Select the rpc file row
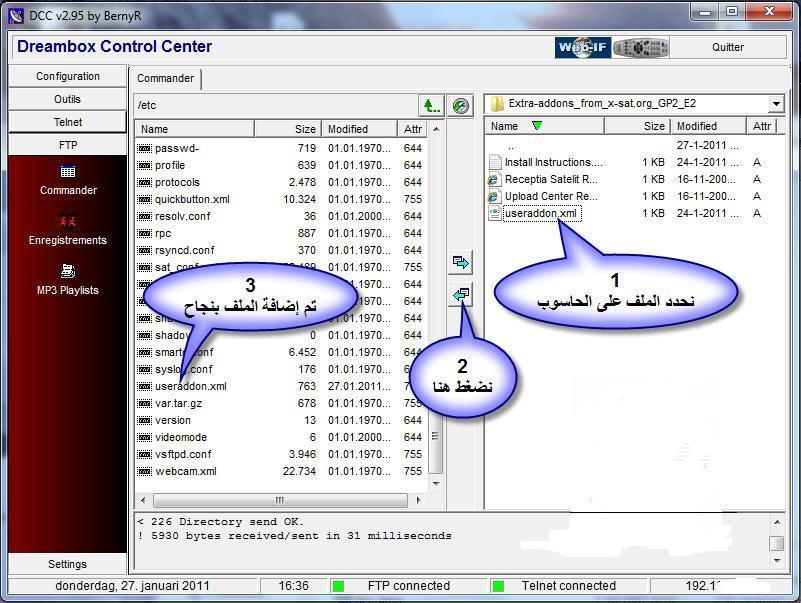This screenshot has width=801, height=603. pos(281,233)
